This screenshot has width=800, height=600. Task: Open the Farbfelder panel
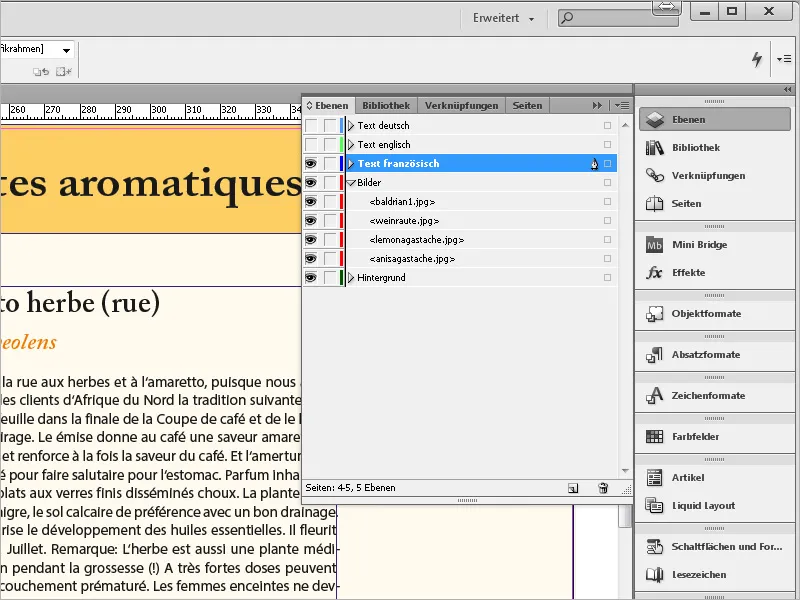pos(714,436)
